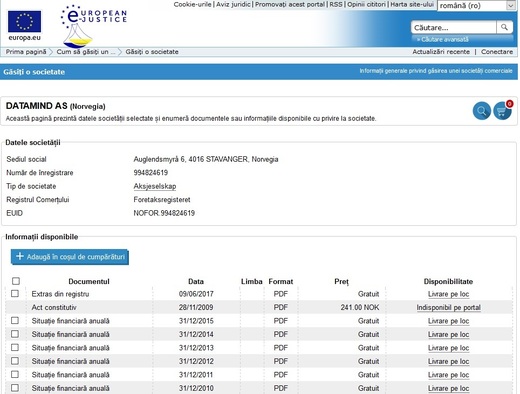The image size is (520, 394).
Task: Open Actualizări recente
Action: click(x=441, y=52)
